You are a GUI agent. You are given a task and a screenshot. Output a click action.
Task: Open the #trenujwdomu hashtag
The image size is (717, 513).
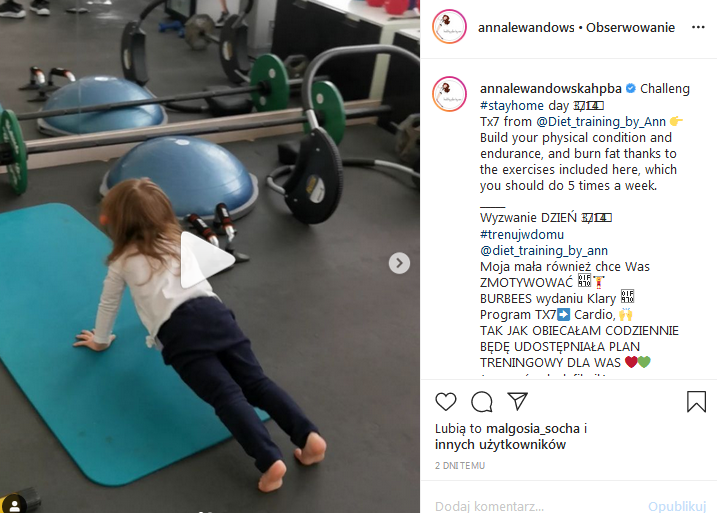pyautogui.click(x=522, y=235)
